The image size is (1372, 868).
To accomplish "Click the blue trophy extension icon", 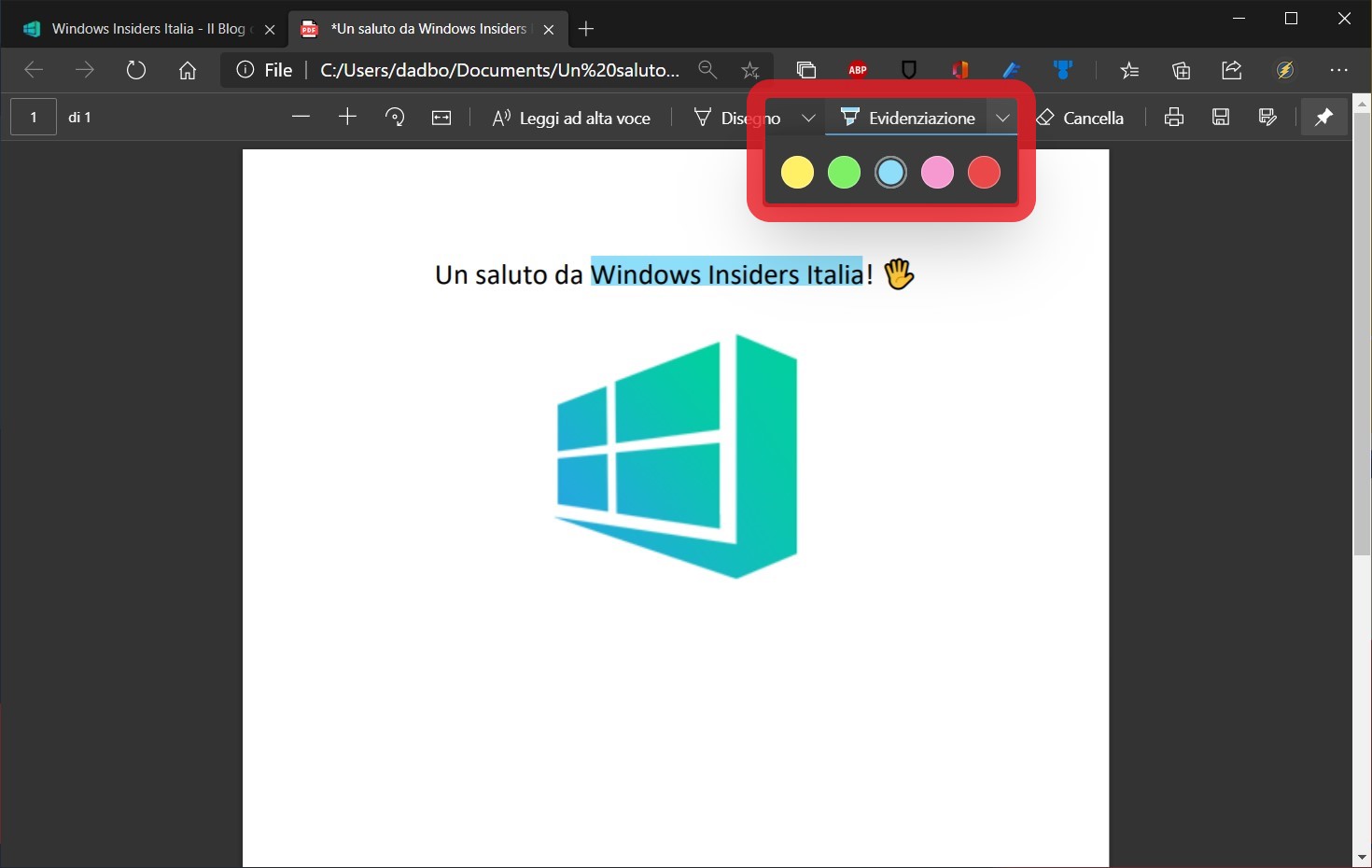I will pos(1062,70).
